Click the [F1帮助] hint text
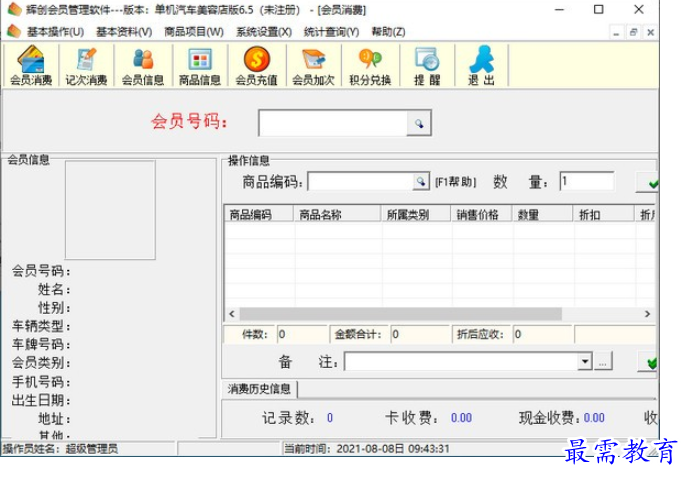 [455, 182]
